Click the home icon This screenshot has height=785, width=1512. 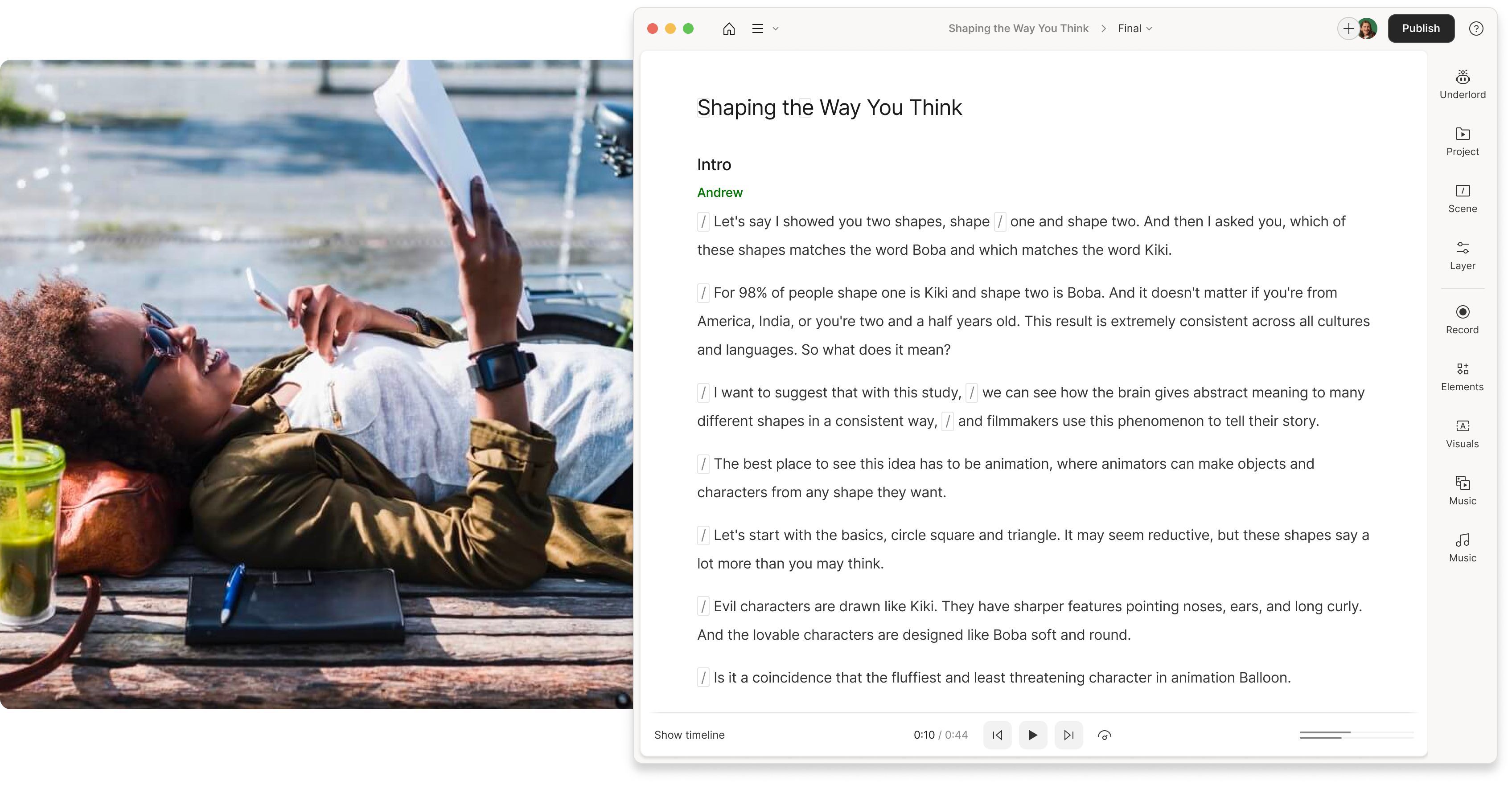point(728,28)
